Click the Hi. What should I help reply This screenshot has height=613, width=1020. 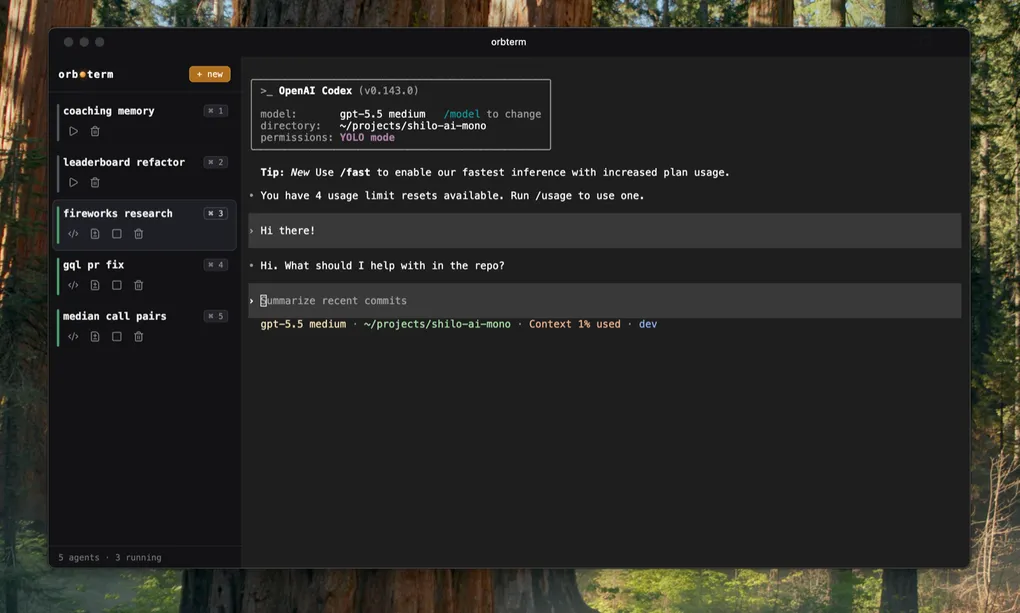382,266
